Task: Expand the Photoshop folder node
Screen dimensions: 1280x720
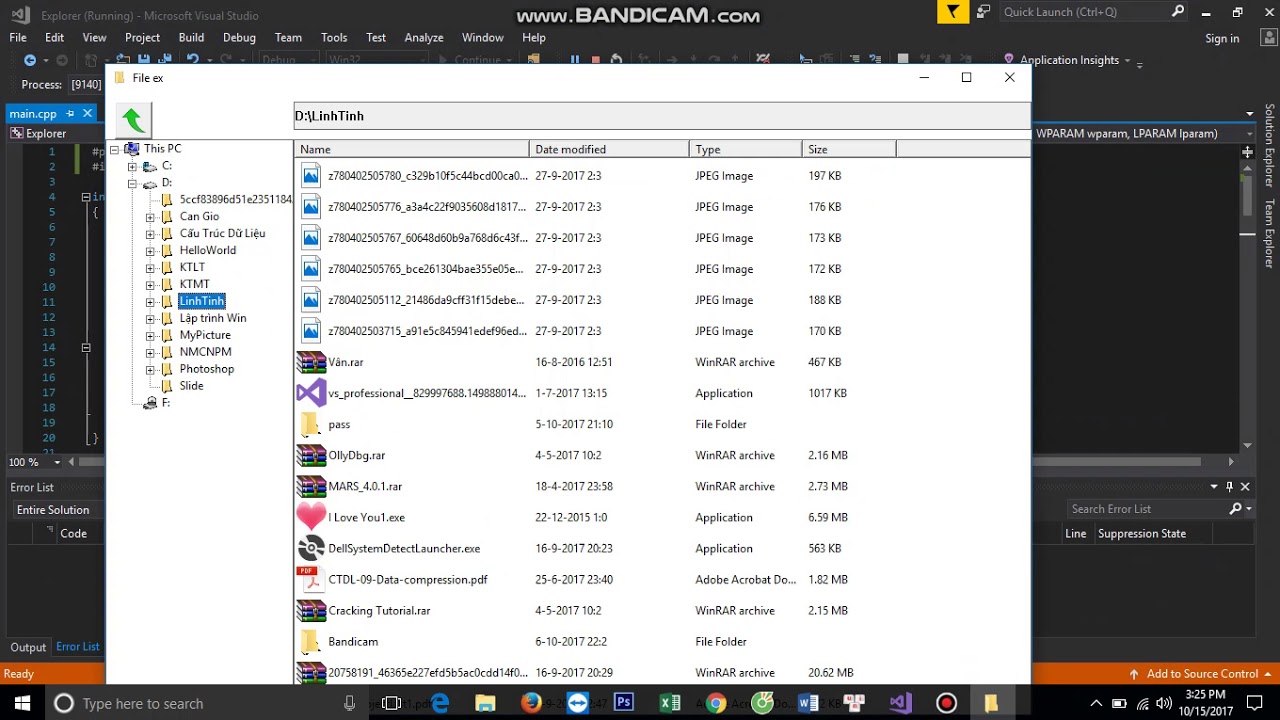Action: click(150, 370)
